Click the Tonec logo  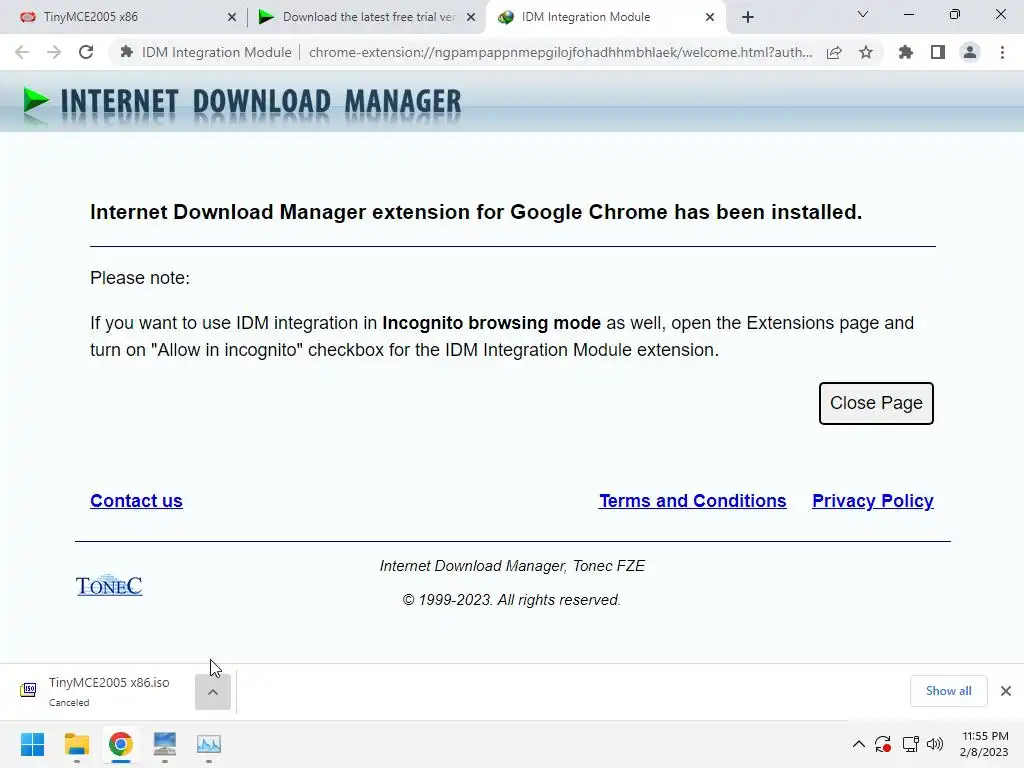109,585
